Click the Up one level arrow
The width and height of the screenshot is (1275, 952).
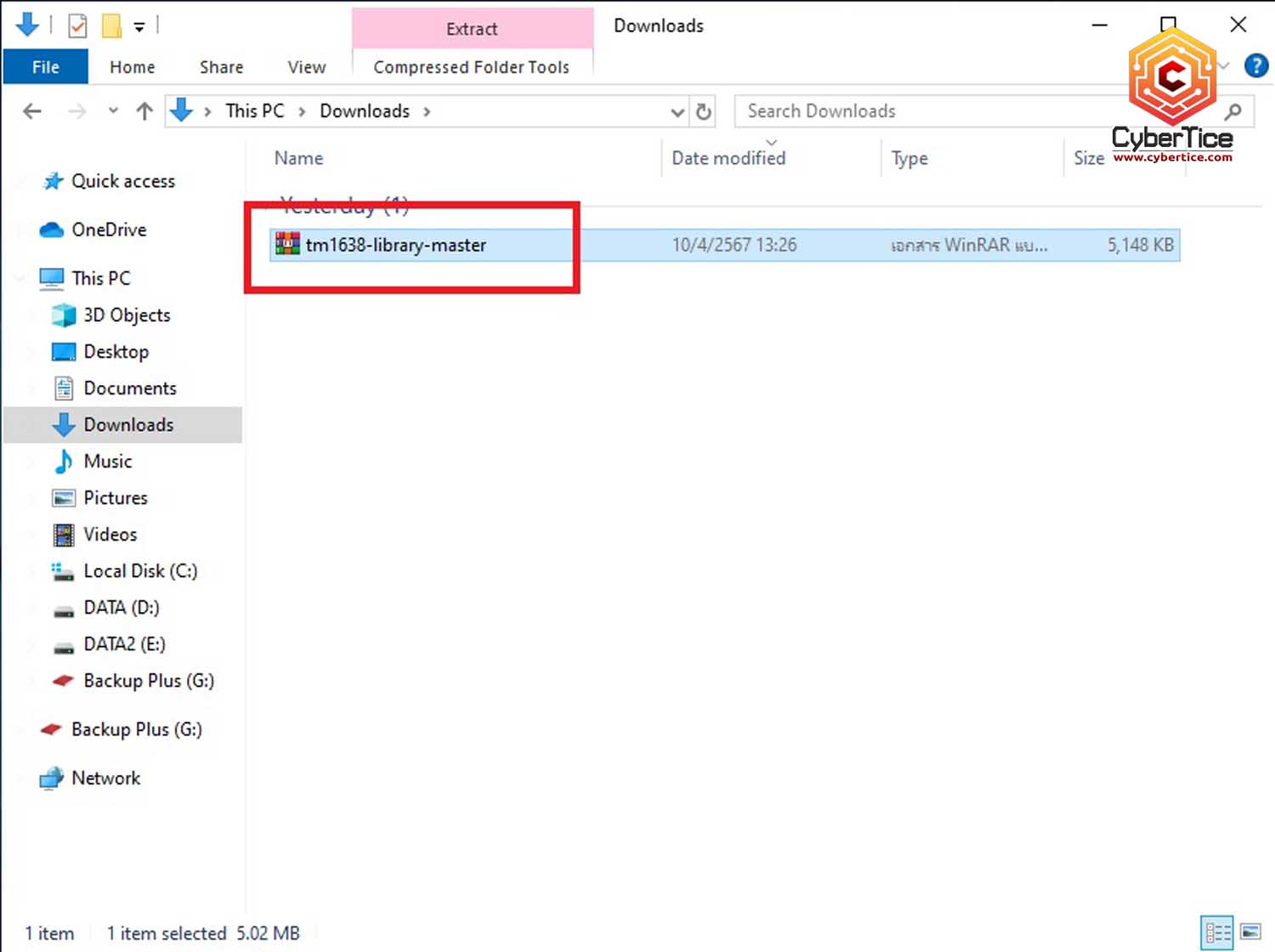click(144, 111)
